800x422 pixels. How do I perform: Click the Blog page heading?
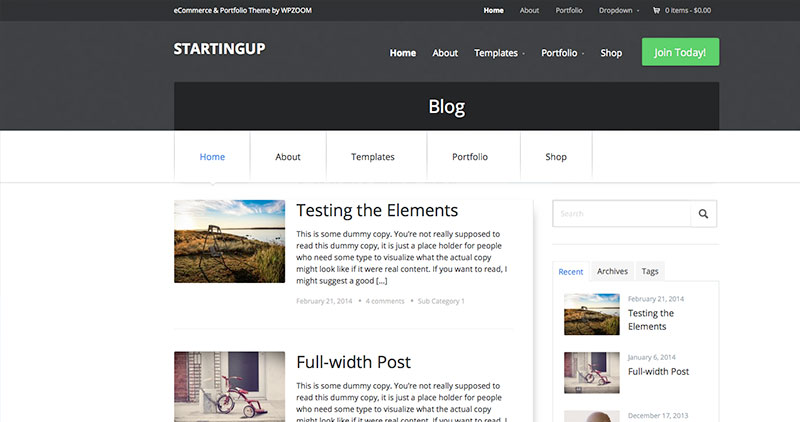(446, 107)
